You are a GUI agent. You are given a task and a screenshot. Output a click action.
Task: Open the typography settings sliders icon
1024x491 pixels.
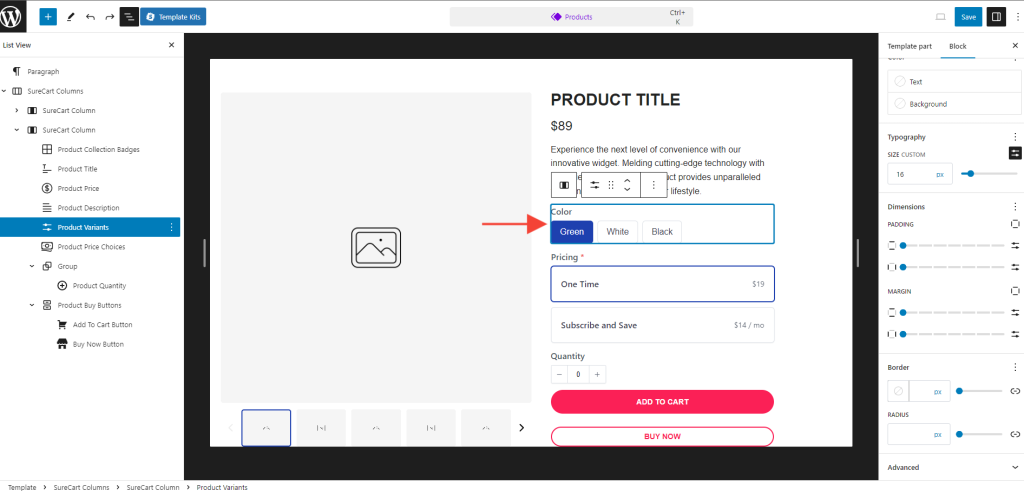[x=1015, y=153]
